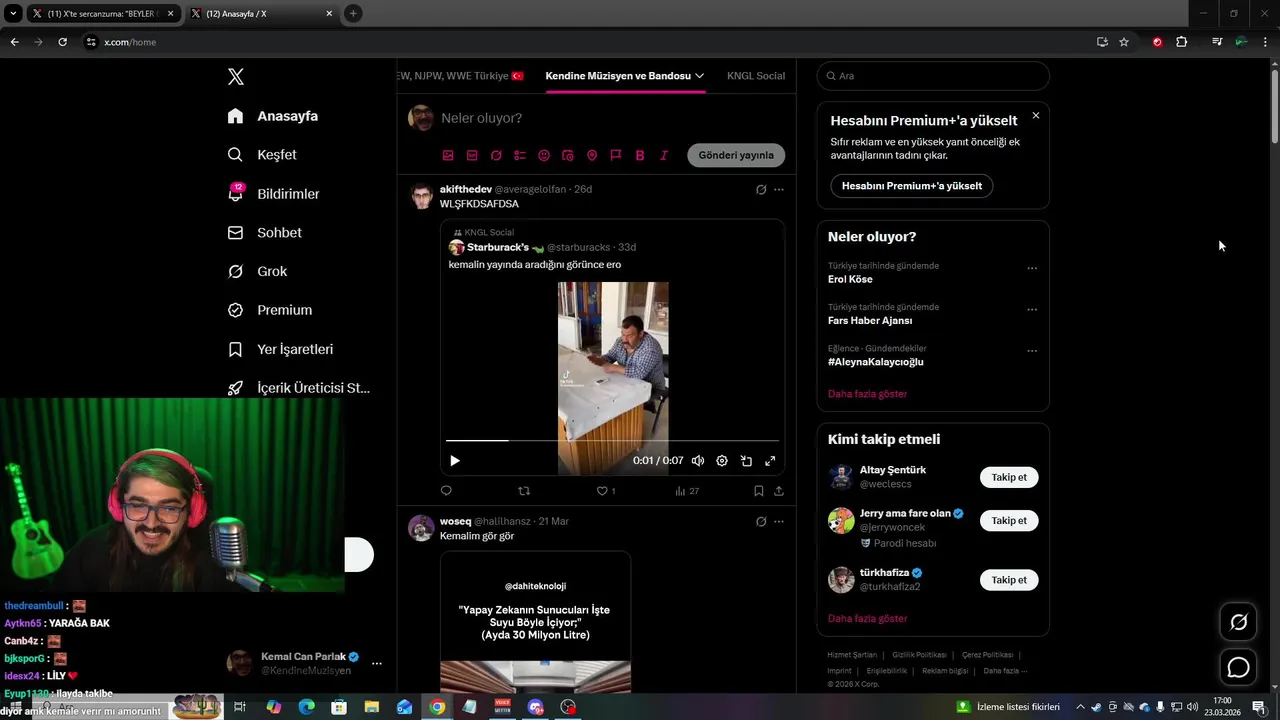Open video settings gear
Screen dimensions: 1280x720
[722, 461]
